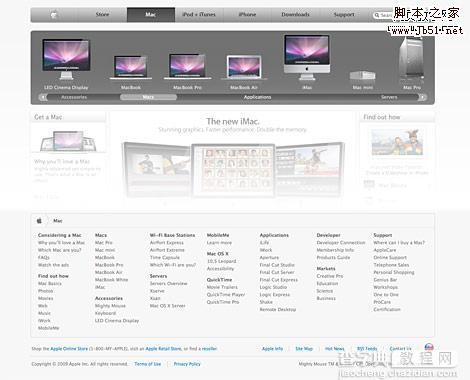Image resolution: width=470 pixels, height=380 pixels.
Task: Open the Time Capsule link
Action: (x=165, y=258)
